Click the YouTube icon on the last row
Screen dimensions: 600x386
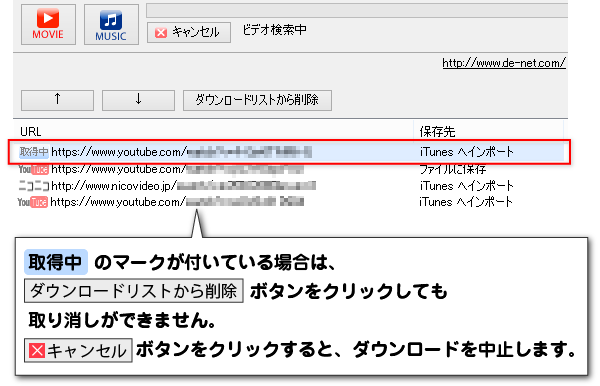tap(33, 202)
